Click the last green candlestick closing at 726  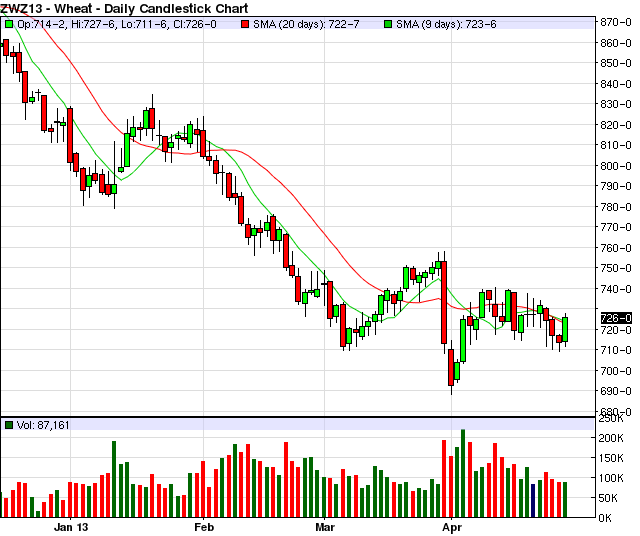(x=565, y=329)
